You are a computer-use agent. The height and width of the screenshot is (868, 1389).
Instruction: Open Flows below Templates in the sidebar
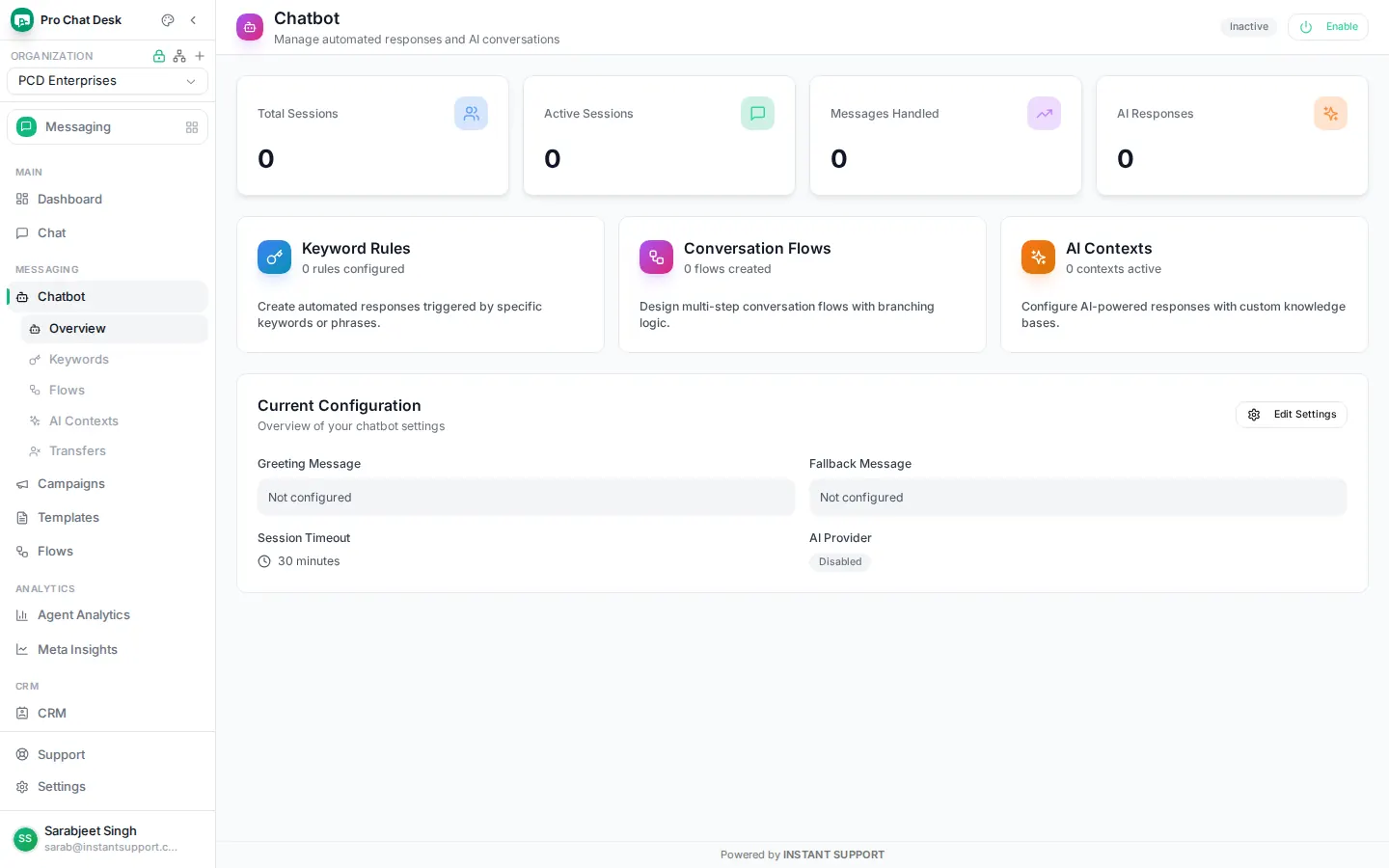(107, 552)
